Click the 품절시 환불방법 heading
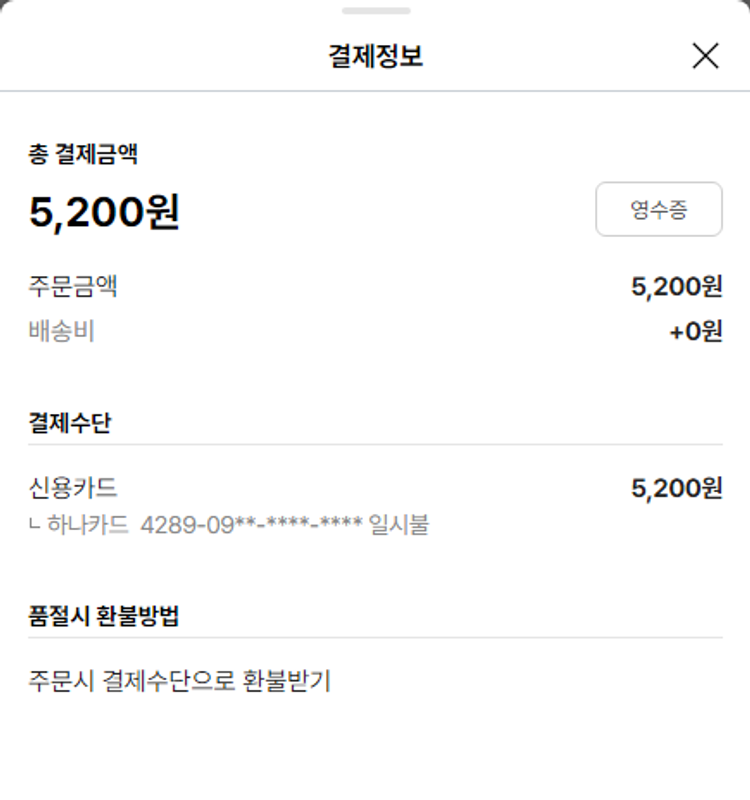The width and height of the screenshot is (750, 800). [x=104, y=616]
